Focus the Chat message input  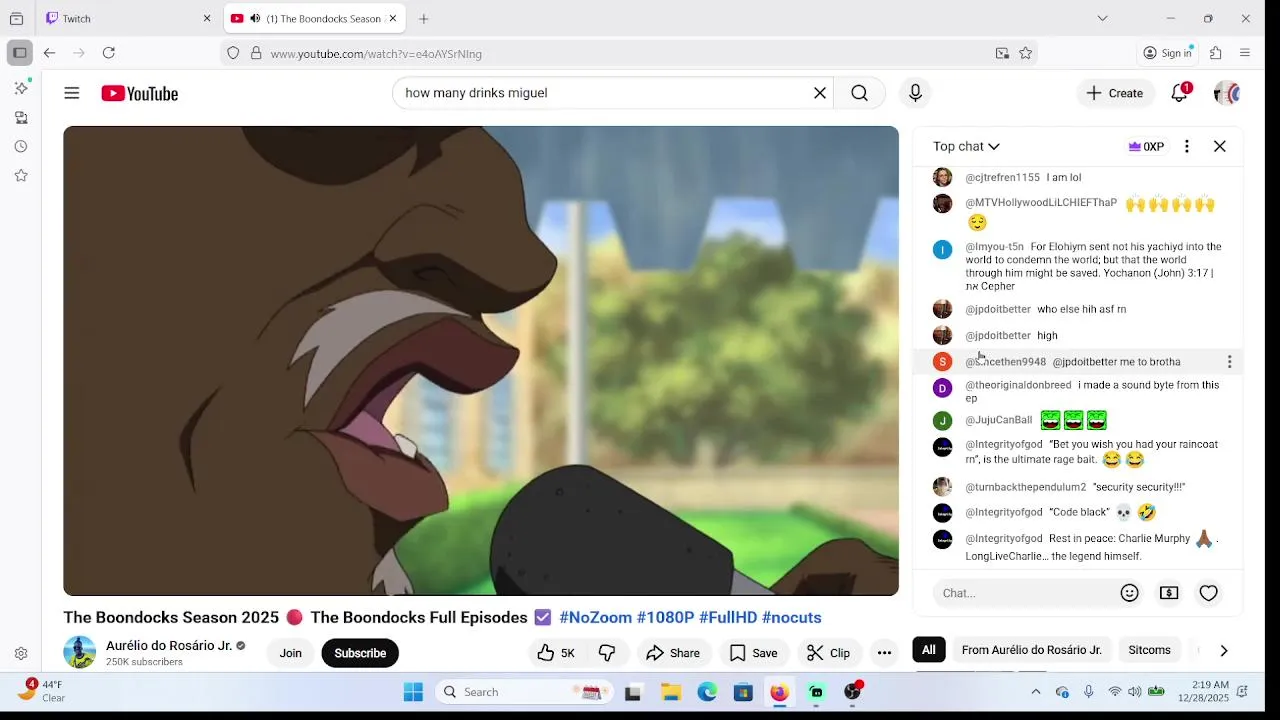pos(1025,593)
